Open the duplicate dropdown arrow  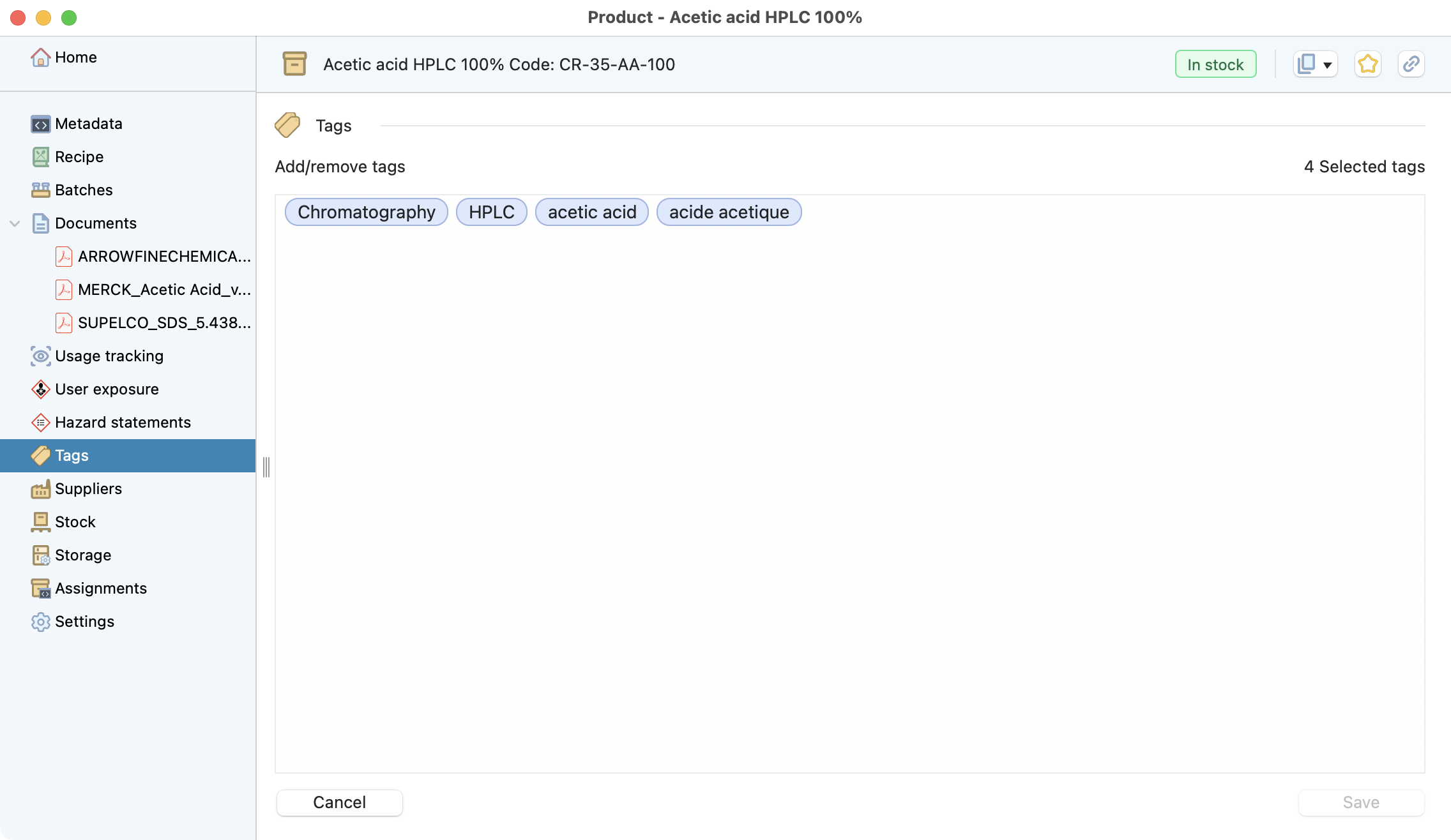tap(1328, 64)
